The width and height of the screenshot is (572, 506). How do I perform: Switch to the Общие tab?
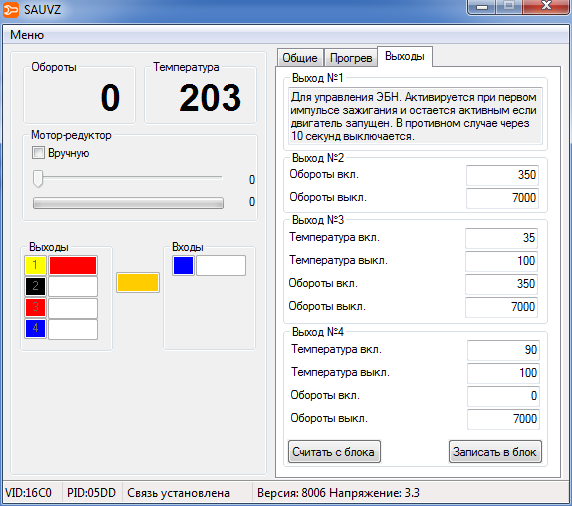(x=300, y=58)
